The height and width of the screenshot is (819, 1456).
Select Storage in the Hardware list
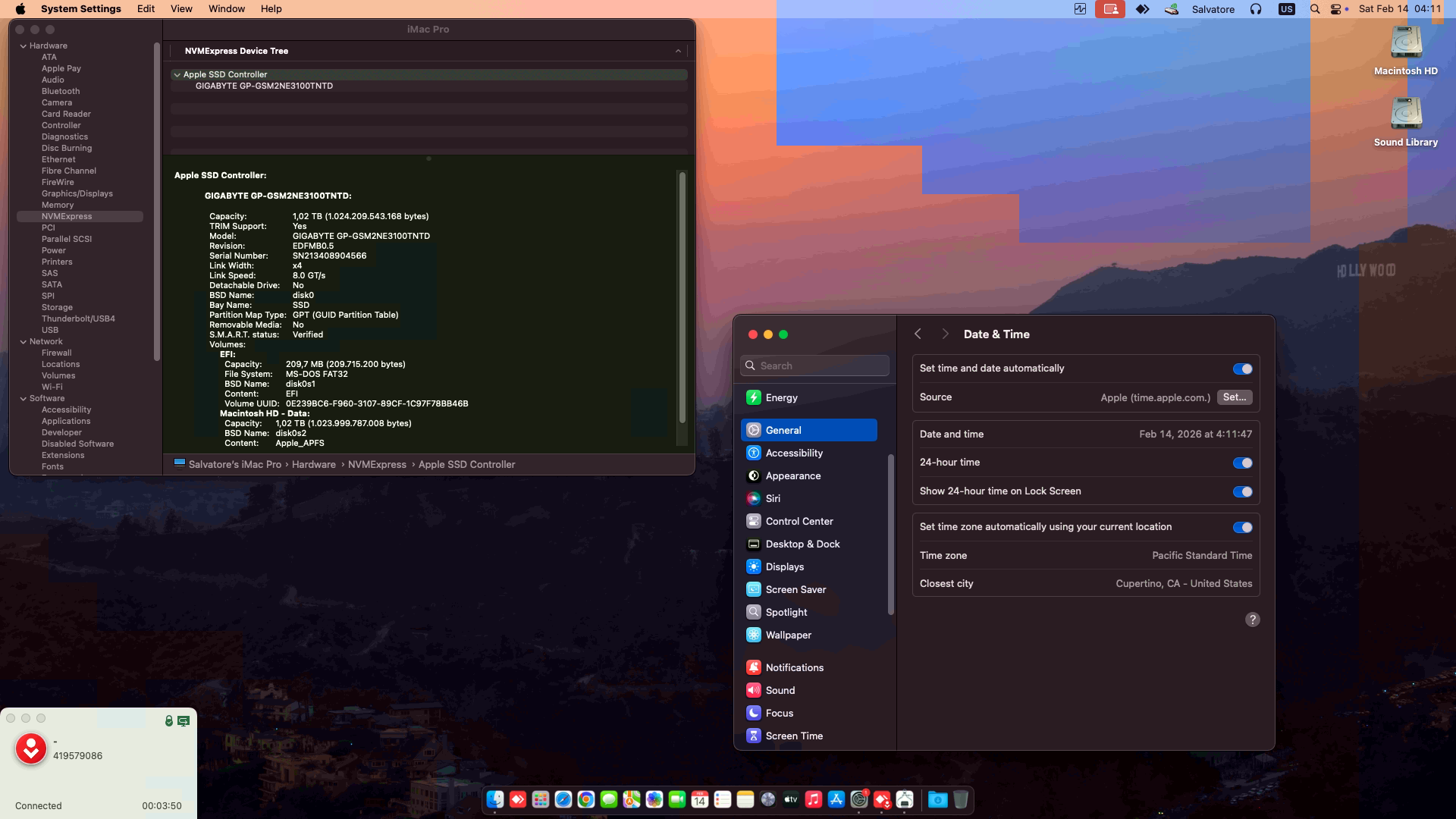(x=57, y=307)
